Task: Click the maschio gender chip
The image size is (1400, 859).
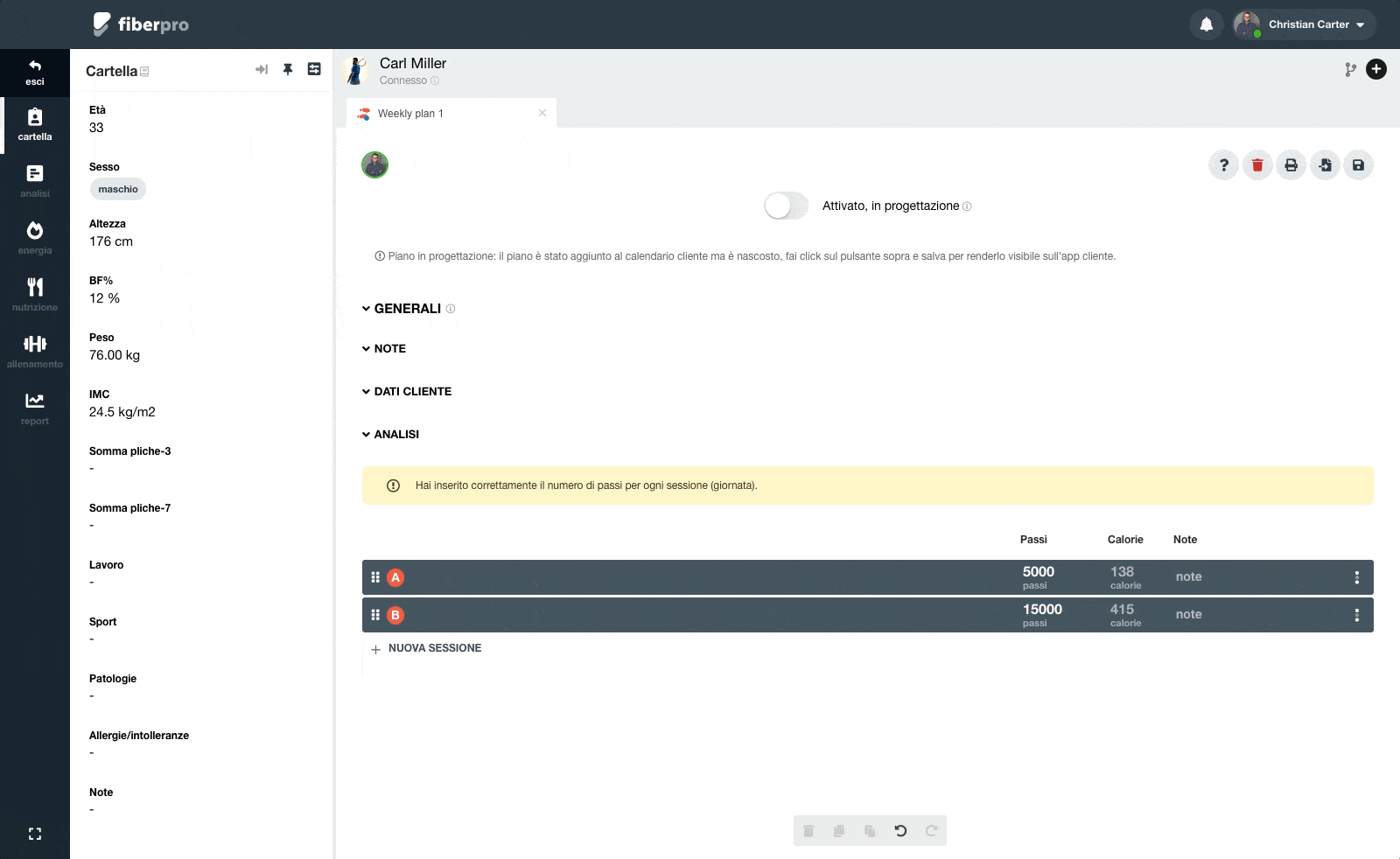Action: pyautogui.click(x=118, y=189)
